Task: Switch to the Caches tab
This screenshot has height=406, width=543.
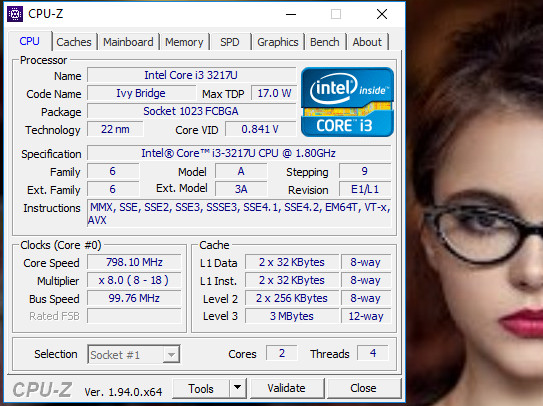Action: coord(74,42)
